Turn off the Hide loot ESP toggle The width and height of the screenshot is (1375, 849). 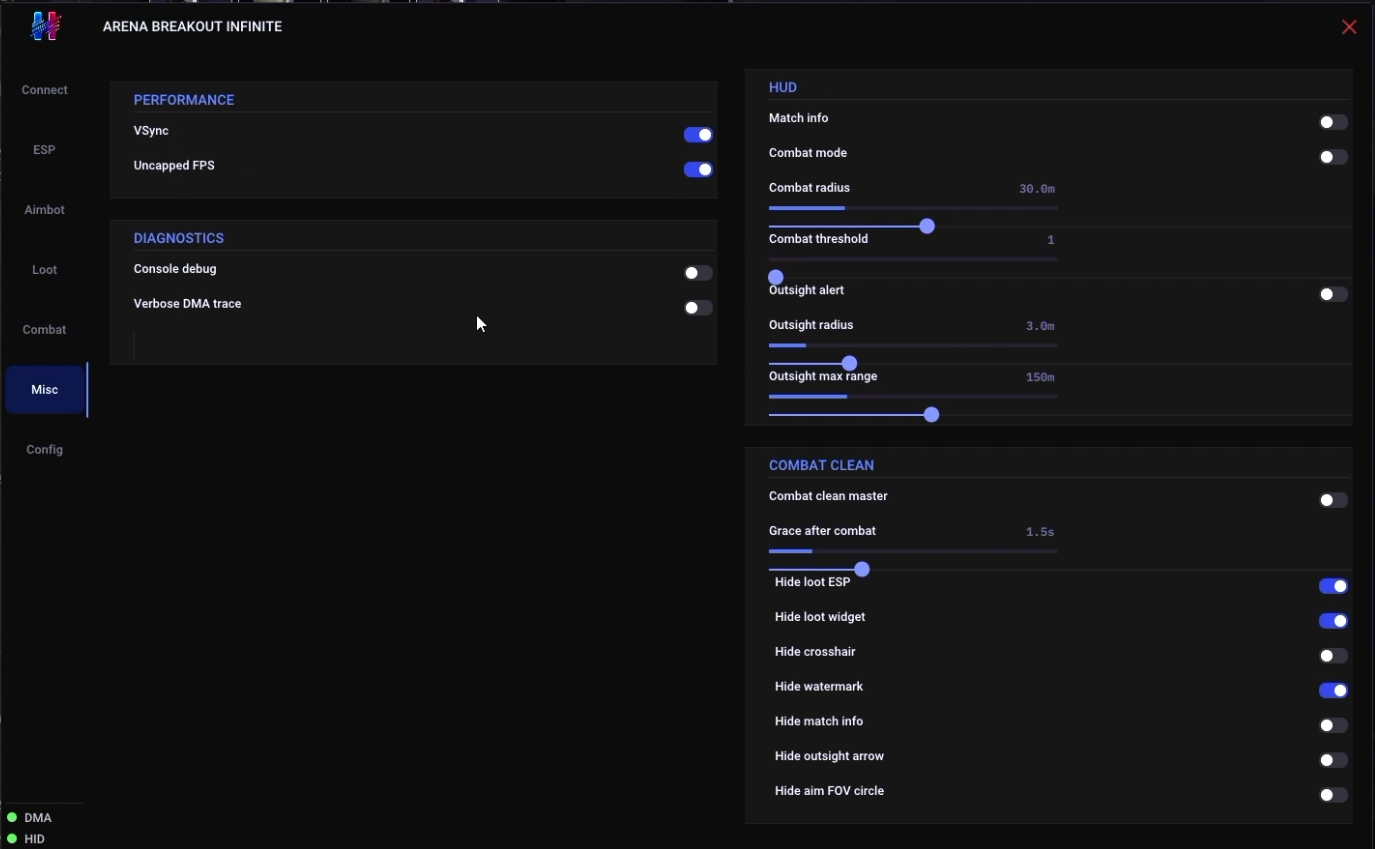click(x=1333, y=586)
